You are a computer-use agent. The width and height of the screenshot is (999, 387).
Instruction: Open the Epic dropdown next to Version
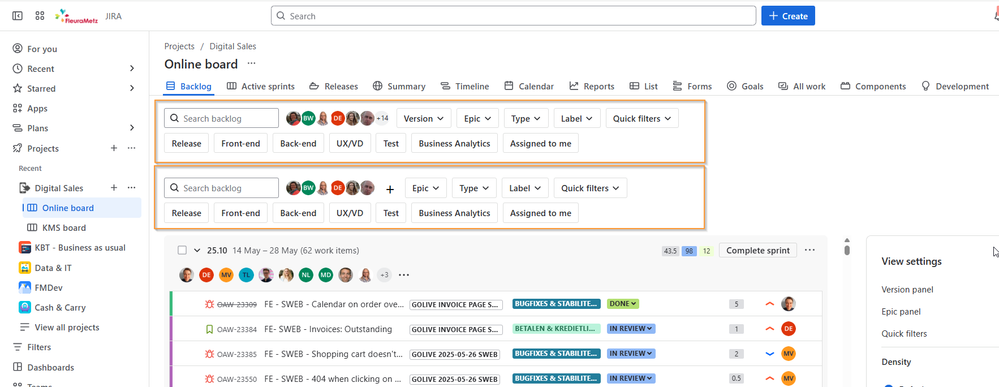477,118
